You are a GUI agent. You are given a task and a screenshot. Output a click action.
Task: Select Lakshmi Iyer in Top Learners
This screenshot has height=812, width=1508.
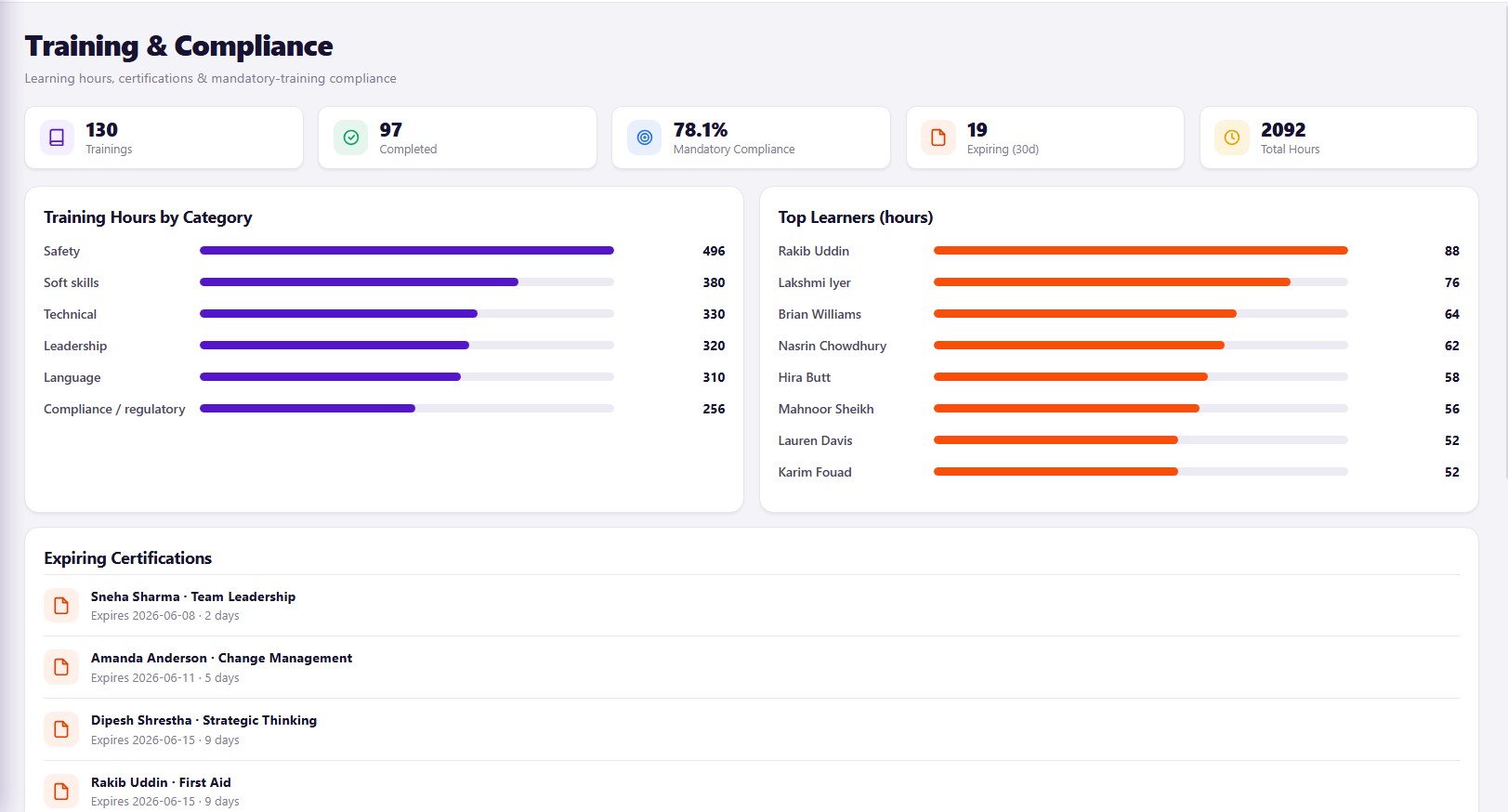coord(814,282)
